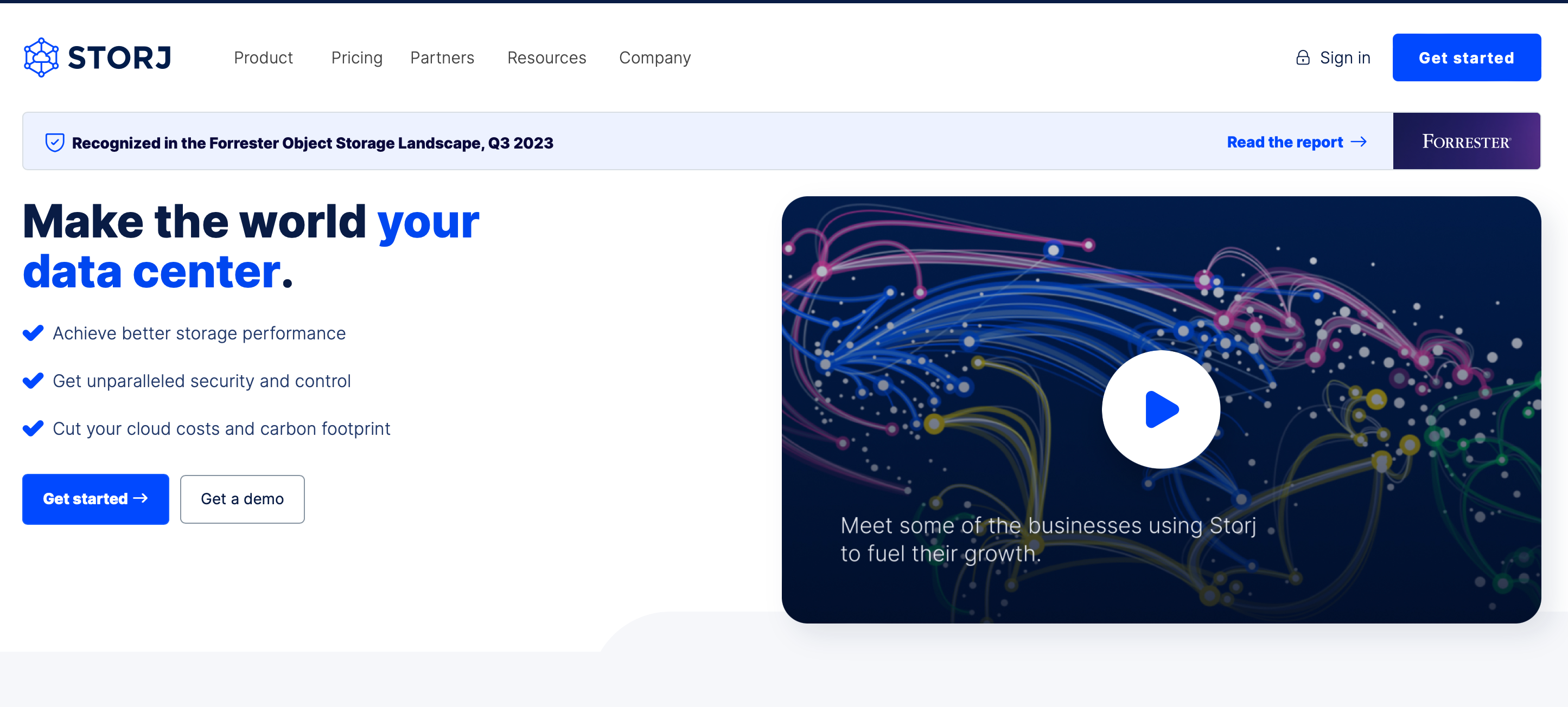This screenshot has height=707, width=1568.
Task: Select Pricing in the navigation bar
Action: pos(356,58)
